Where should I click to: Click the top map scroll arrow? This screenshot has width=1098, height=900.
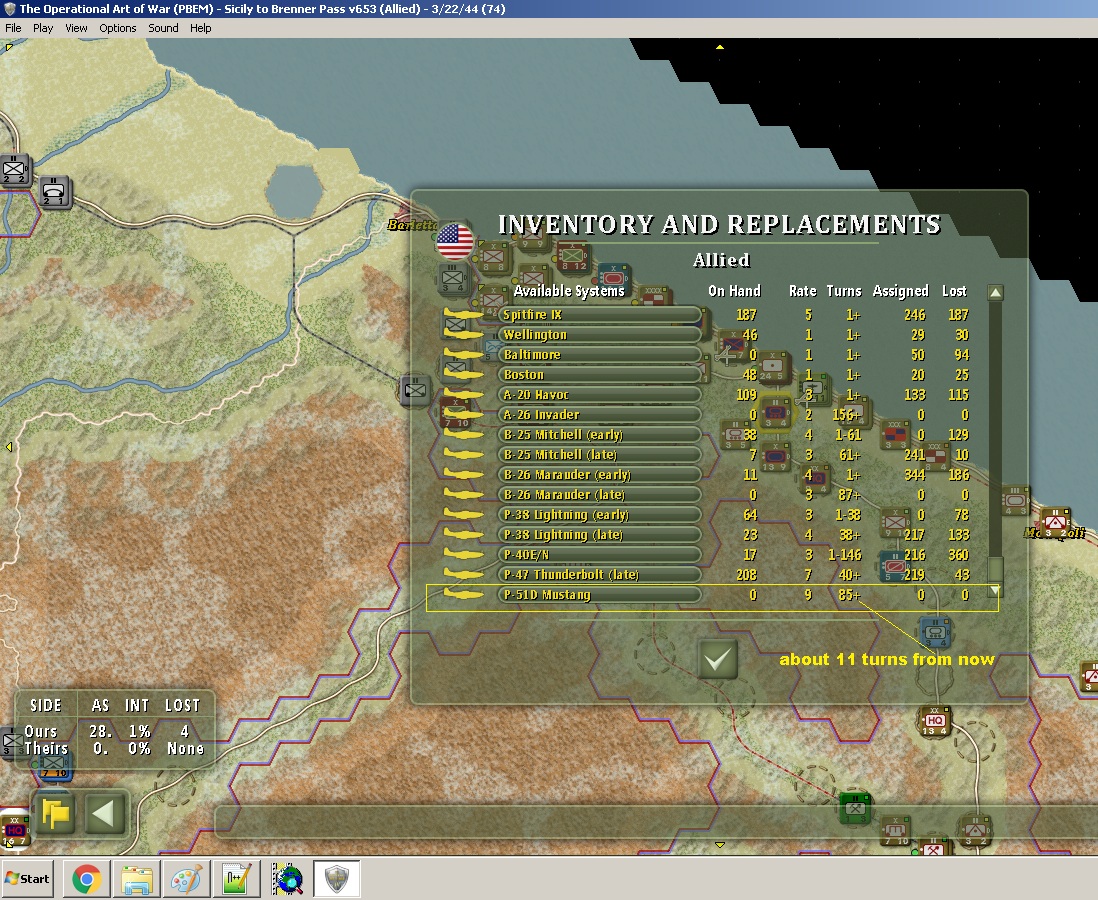720,47
